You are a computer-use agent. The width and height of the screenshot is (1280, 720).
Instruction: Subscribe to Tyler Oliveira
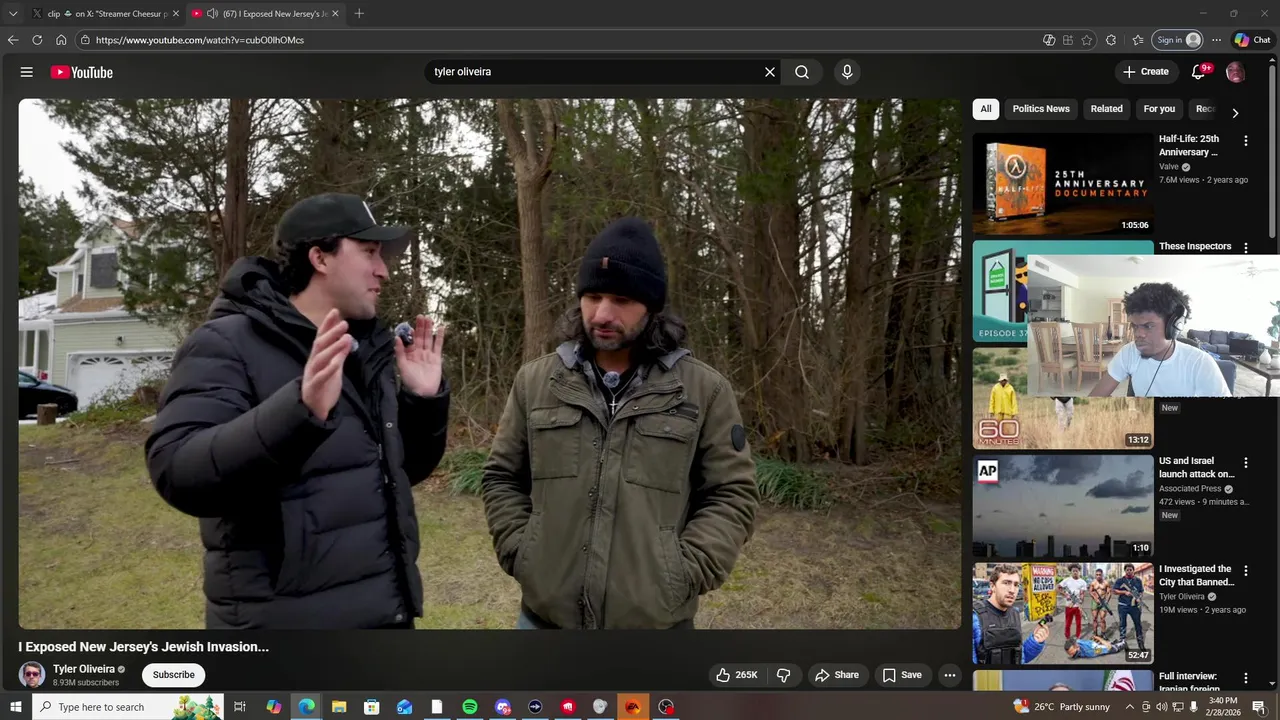174,675
